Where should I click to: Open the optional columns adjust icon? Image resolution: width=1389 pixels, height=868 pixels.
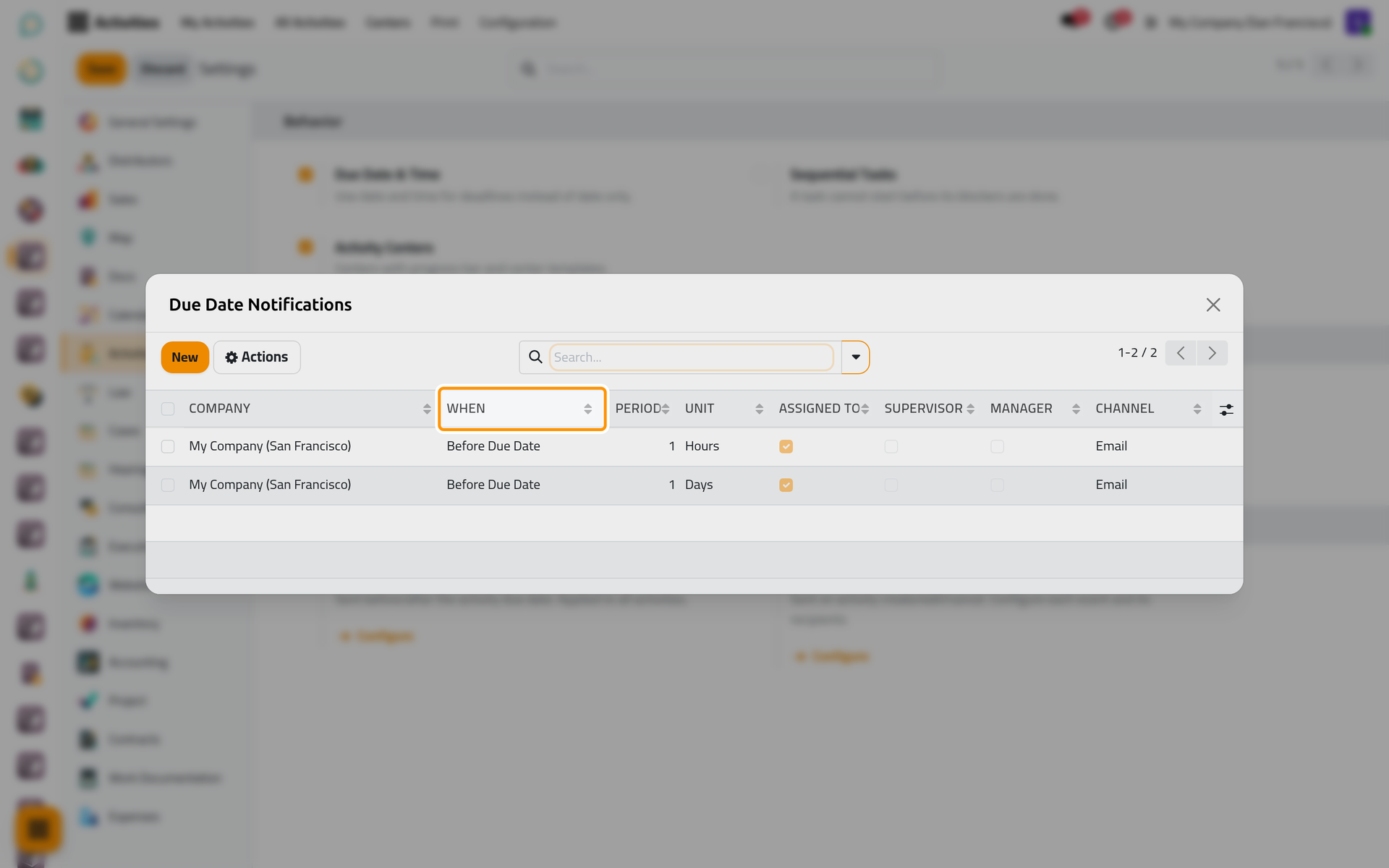(1226, 409)
